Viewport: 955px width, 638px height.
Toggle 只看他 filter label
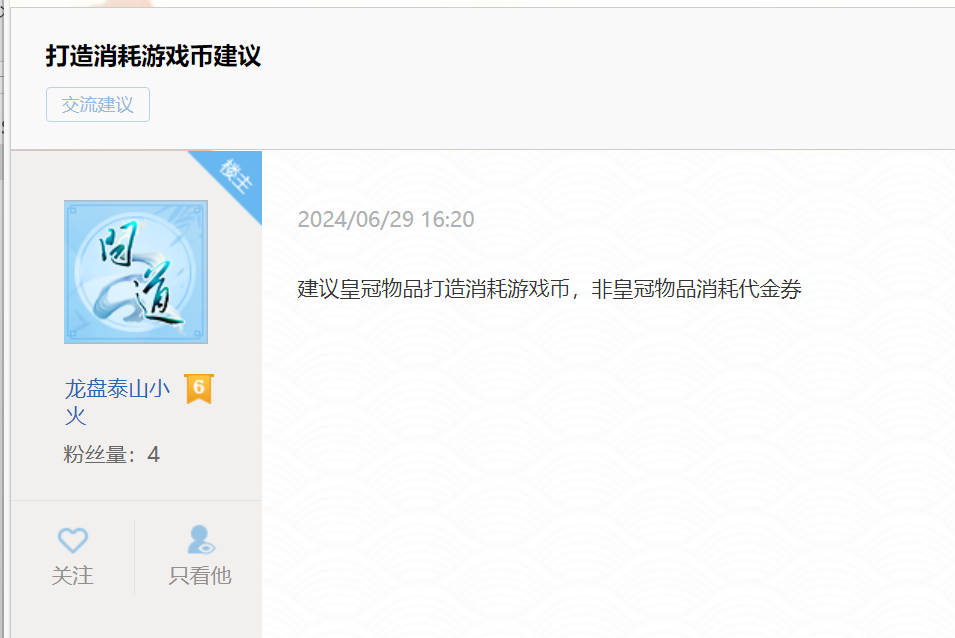point(200,575)
